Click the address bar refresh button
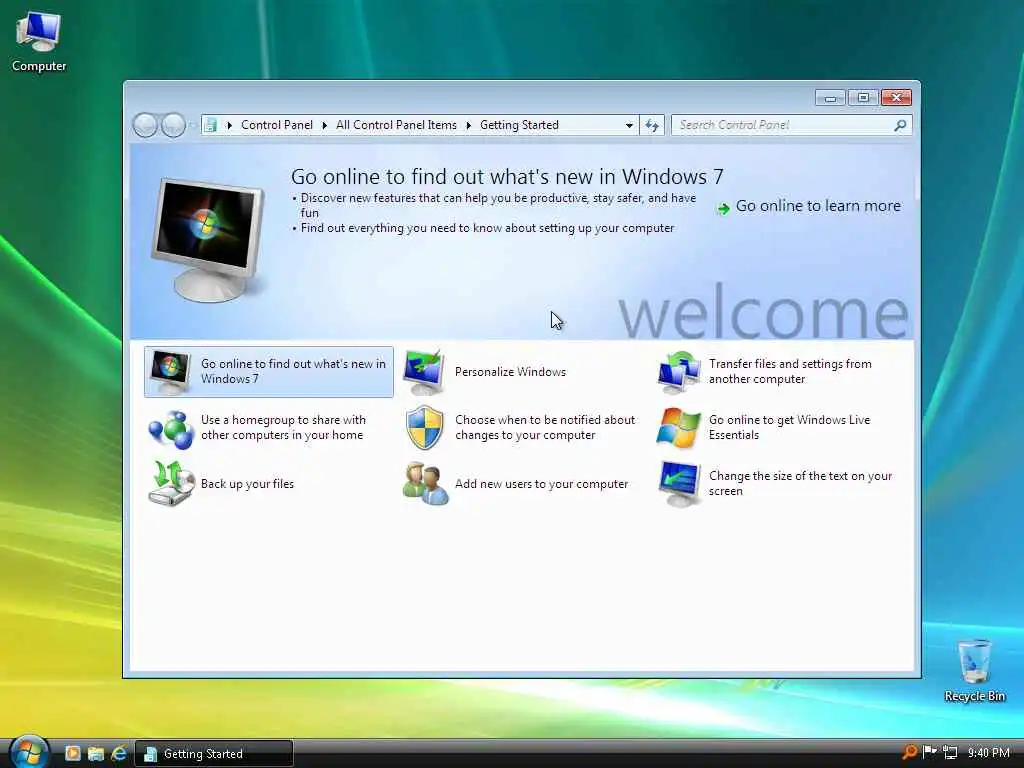This screenshot has width=1024, height=768. [652, 125]
